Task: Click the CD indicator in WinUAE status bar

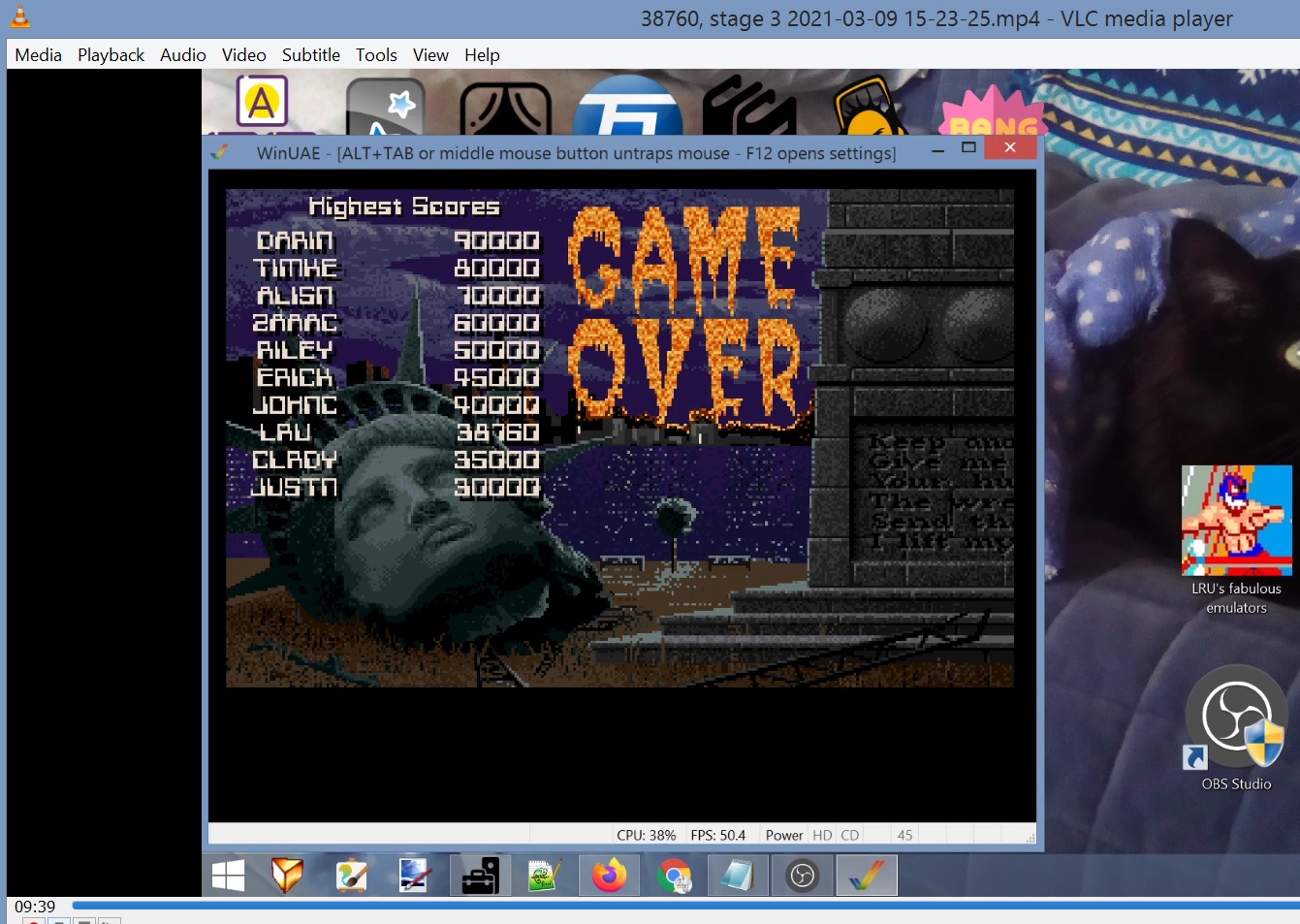Action: click(x=849, y=835)
